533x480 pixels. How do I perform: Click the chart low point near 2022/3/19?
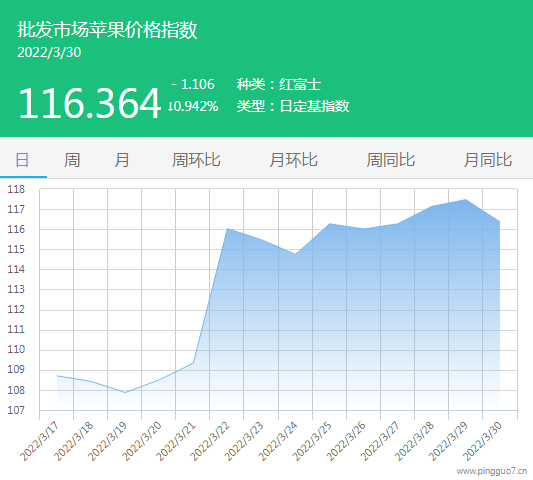pyautogui.click(x=125, y=392)
